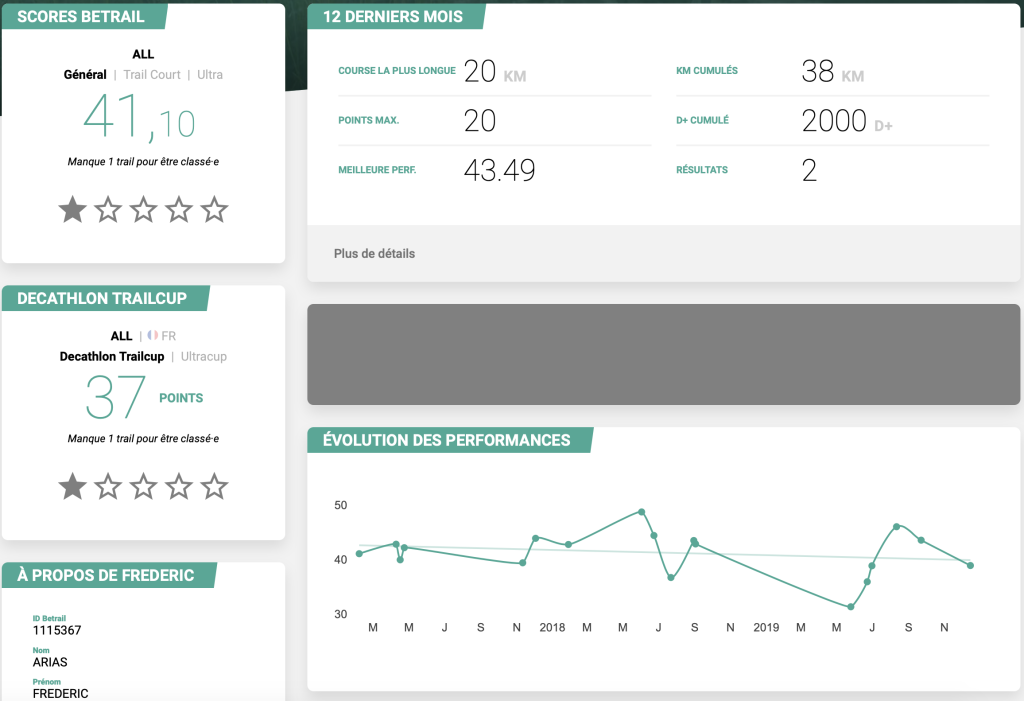Click the fourth star in Decathlon Trailcup
The height and width of the screenshot is (701, 1024).
(179, 487)
